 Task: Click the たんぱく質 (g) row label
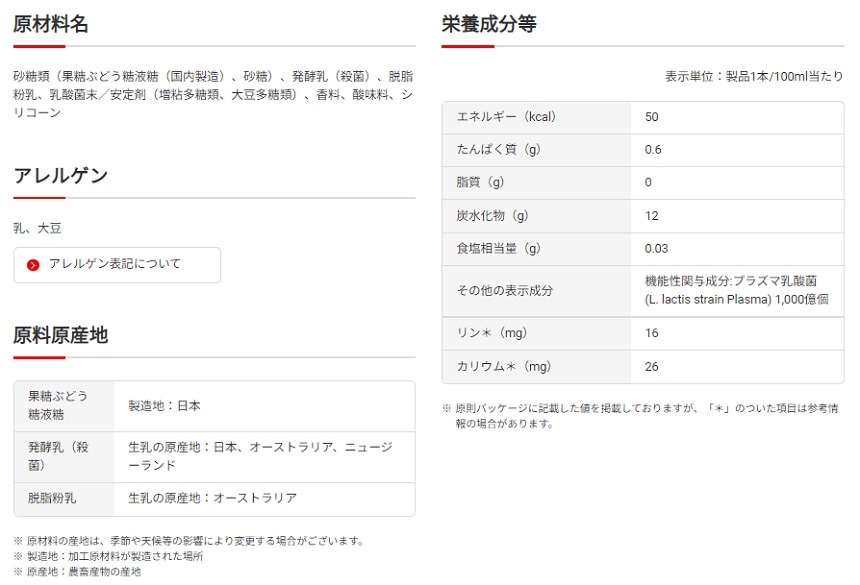498,150
